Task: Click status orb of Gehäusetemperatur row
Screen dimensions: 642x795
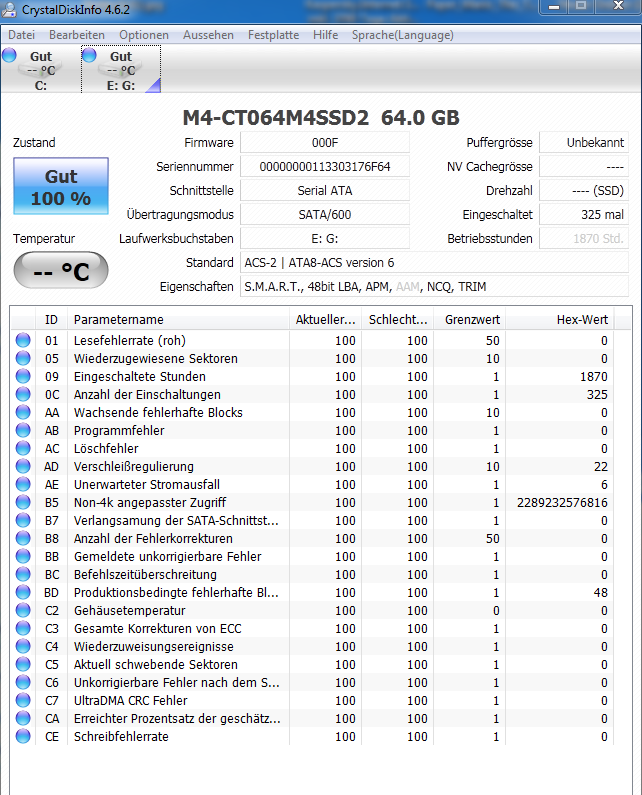Action: tap(23, 610)
